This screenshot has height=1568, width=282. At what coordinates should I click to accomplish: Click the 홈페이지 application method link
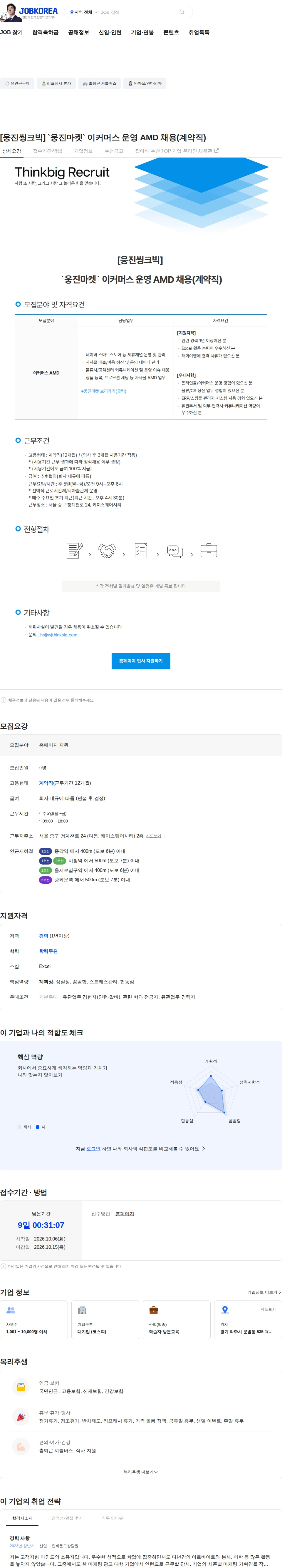pyautogui.click(x=125, y=1214)
